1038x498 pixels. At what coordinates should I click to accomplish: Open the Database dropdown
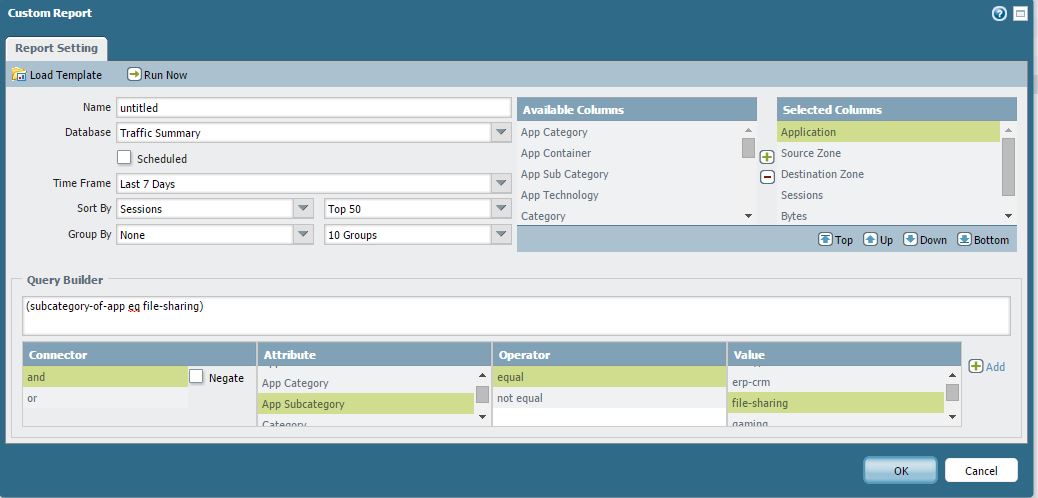501,132
